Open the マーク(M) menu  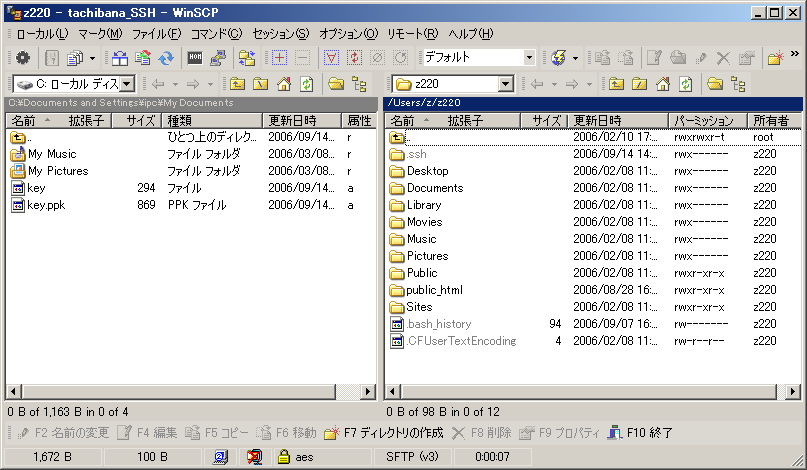(100, 34)
